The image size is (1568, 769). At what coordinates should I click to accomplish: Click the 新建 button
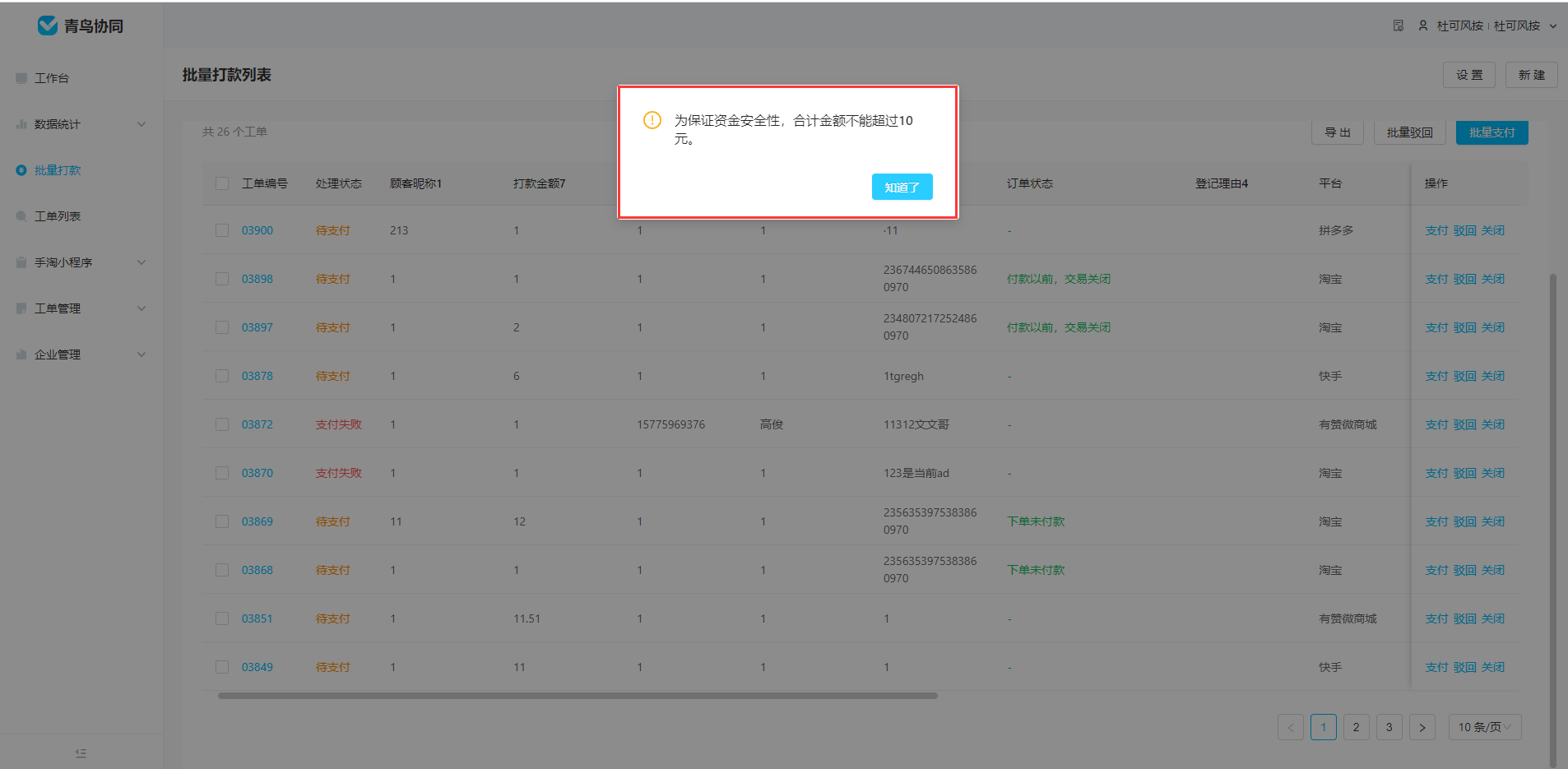point(1532,75)
